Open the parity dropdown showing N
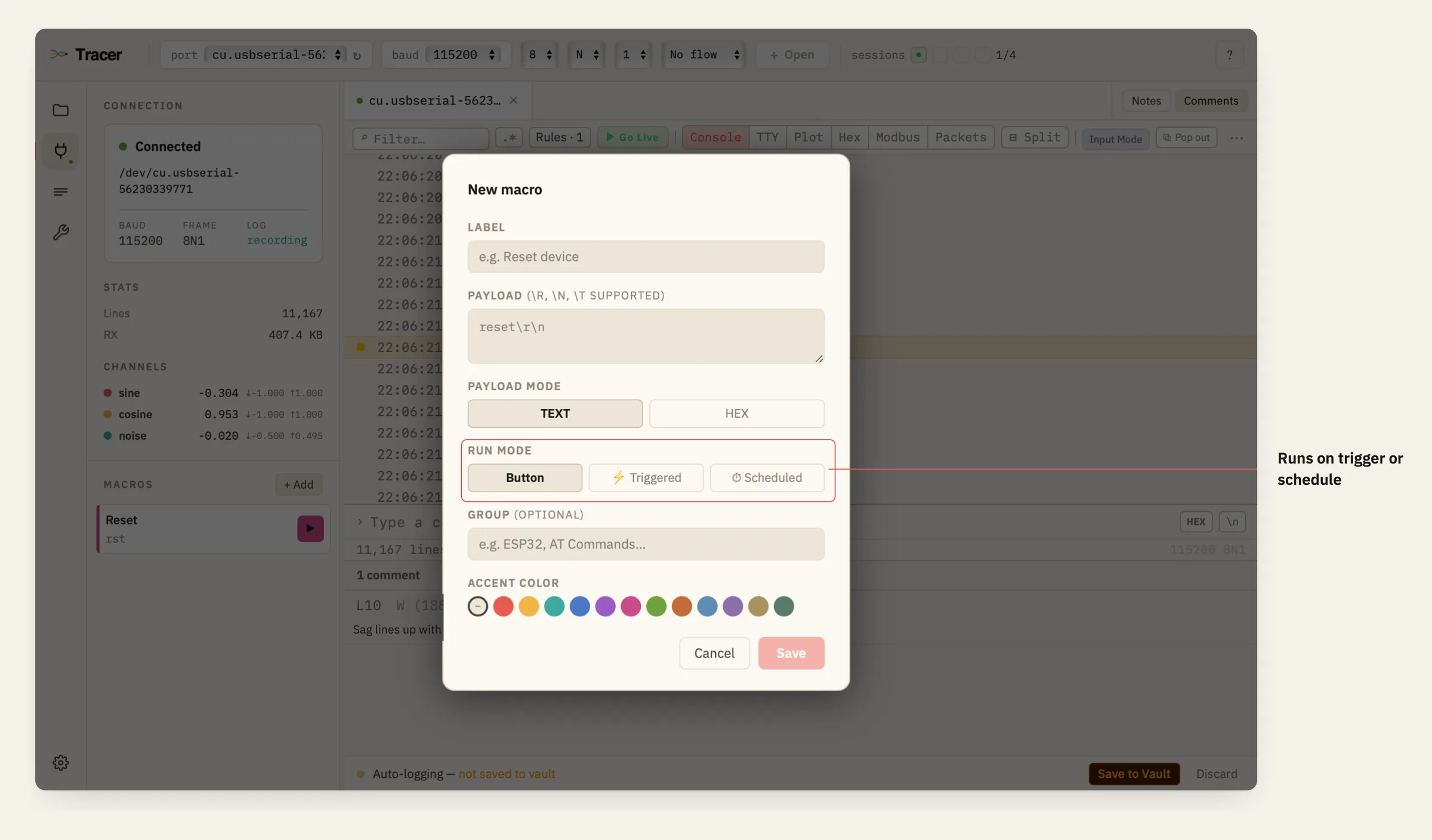 pos(587,55)
